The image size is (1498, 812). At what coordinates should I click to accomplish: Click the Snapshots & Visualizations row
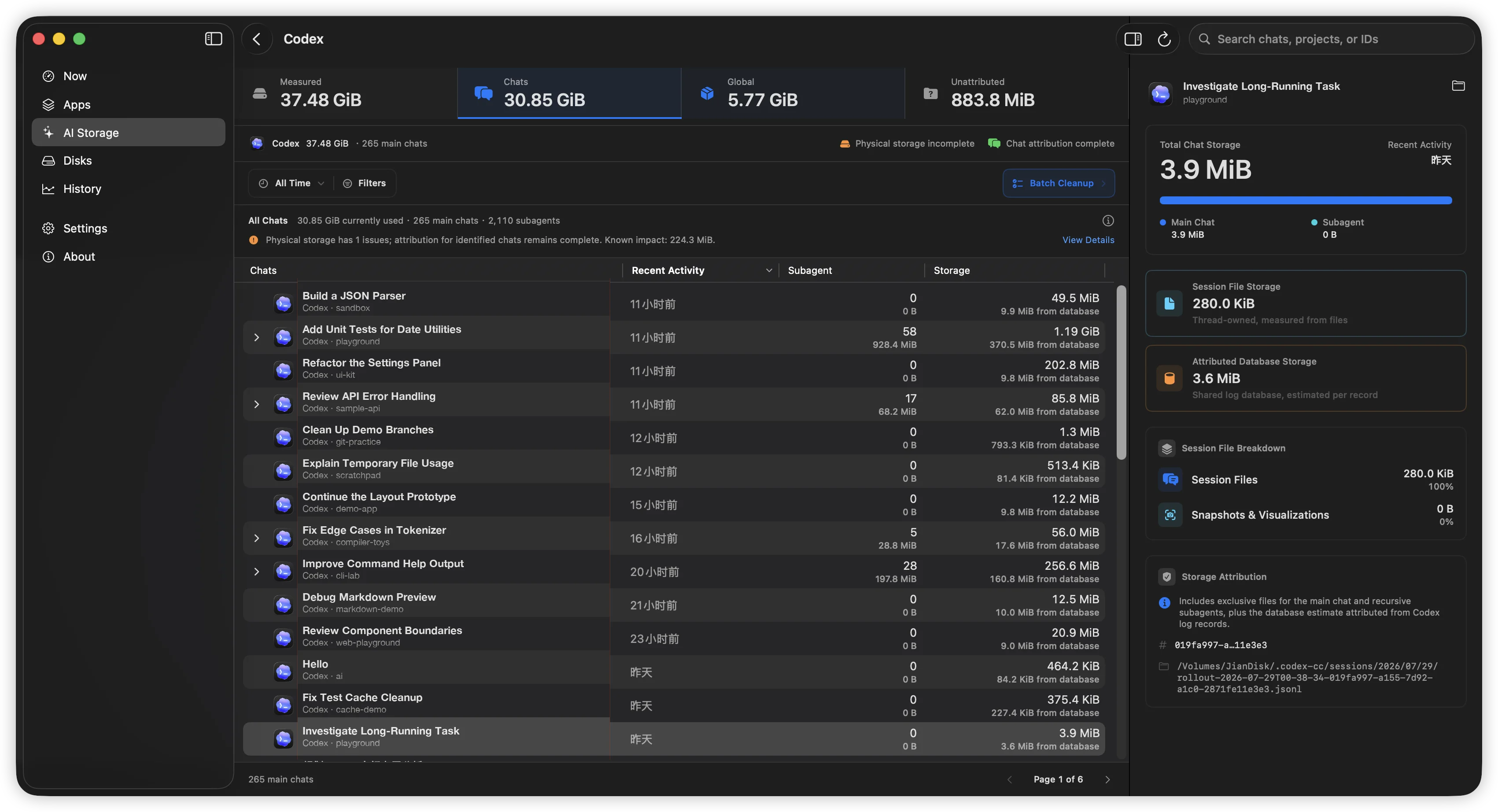pyautogui.click(x=1306, y=515)
